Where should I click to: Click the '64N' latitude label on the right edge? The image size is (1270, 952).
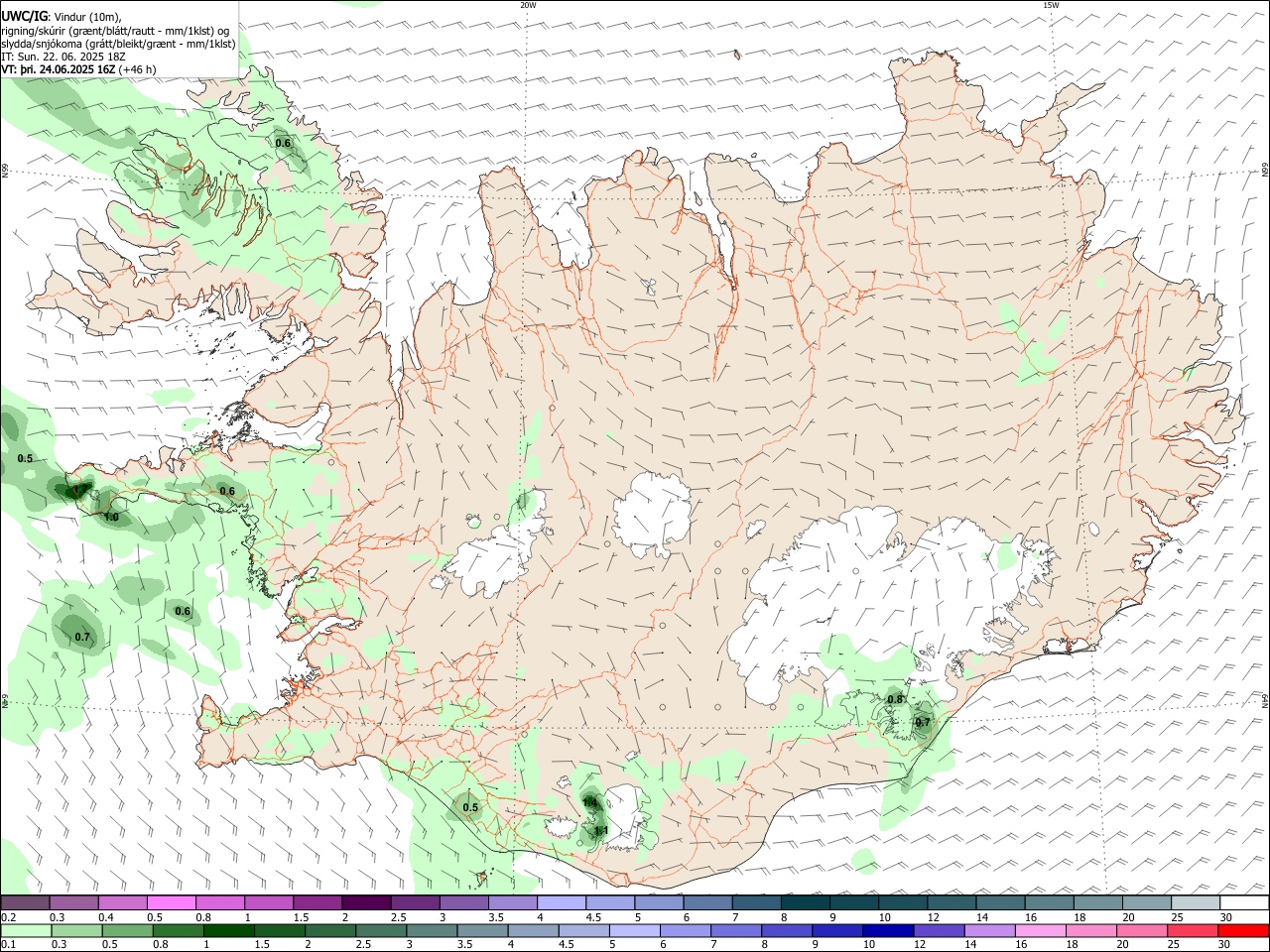[x=1265, y=700]
